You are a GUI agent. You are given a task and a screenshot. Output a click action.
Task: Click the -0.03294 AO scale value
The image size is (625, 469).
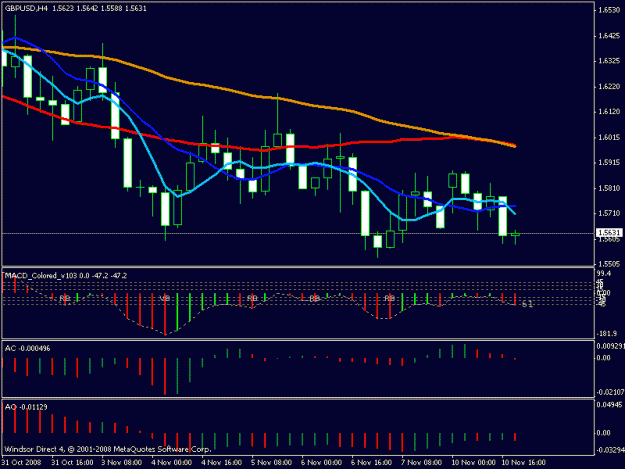pos(610,450)
